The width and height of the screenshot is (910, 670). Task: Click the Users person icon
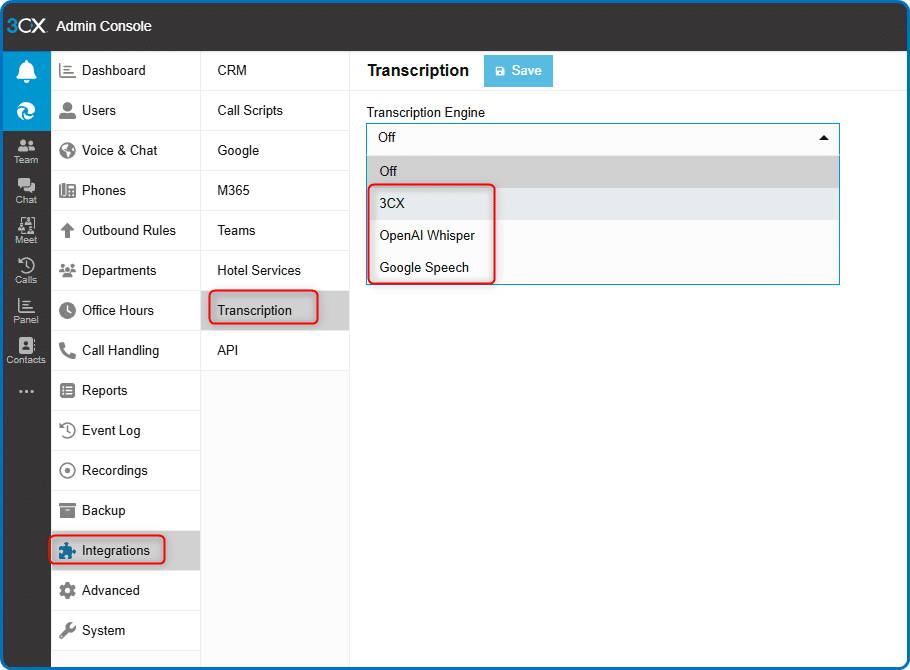[67, 110]
